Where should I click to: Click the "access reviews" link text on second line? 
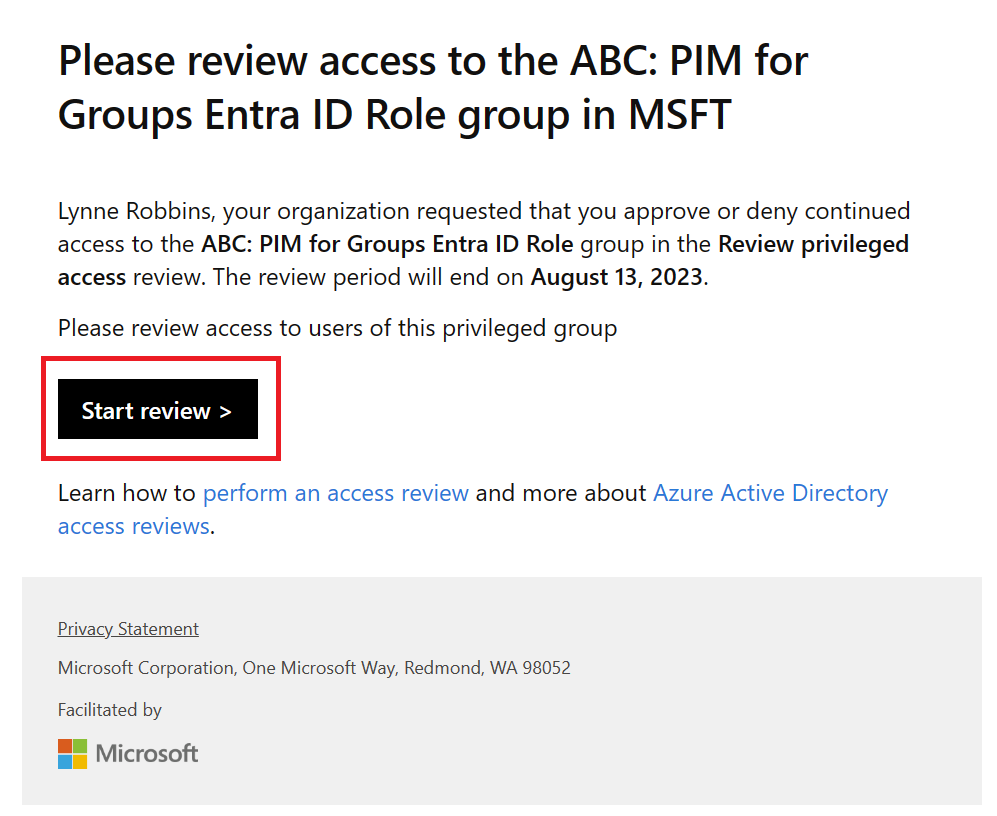(x=133, y=526)
